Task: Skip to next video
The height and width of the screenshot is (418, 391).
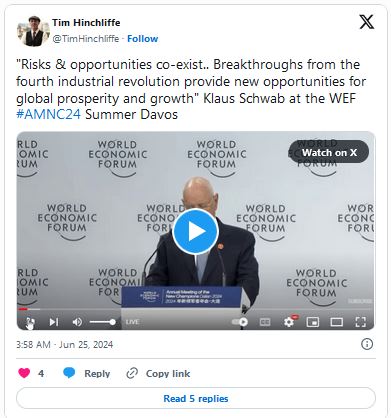Action: [54, 322]
